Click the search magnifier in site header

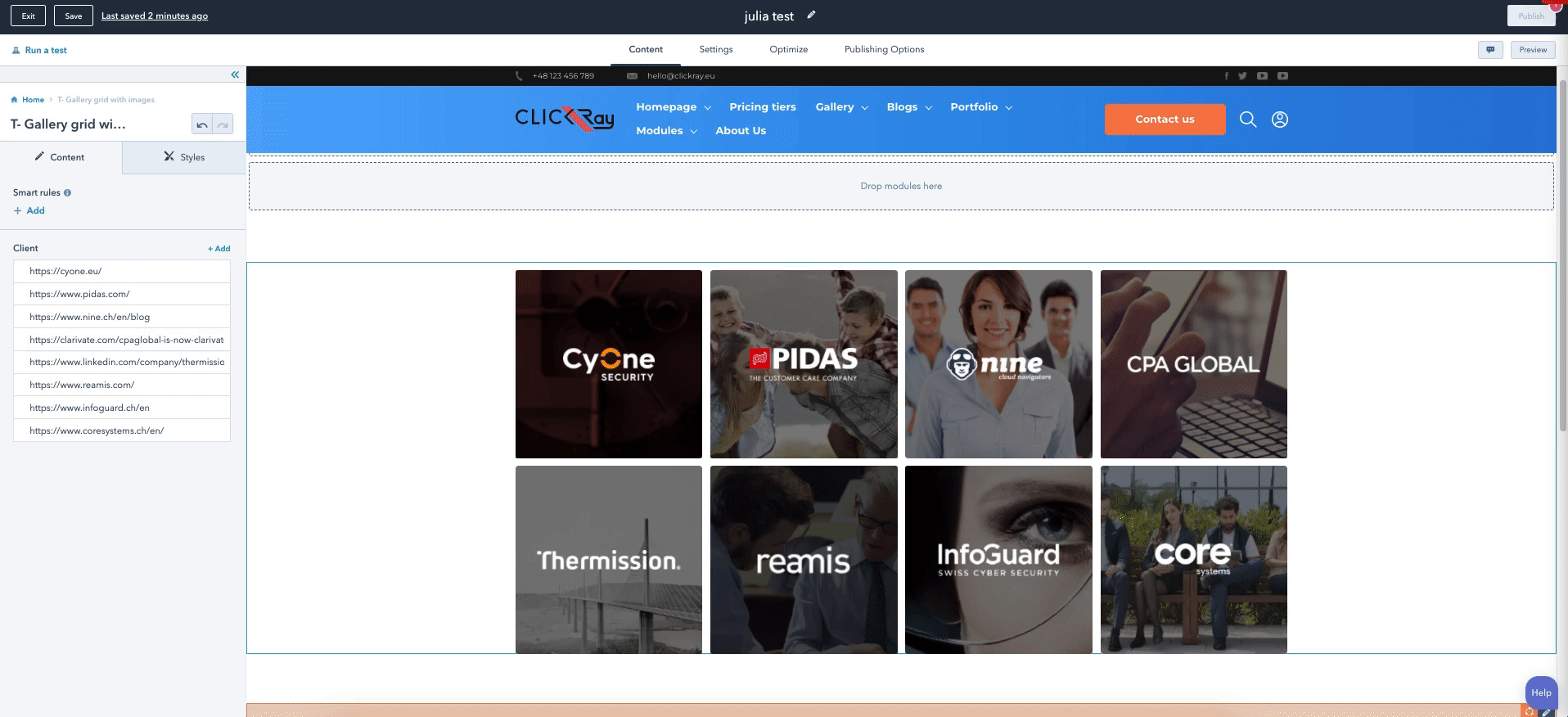point(1247,120)
